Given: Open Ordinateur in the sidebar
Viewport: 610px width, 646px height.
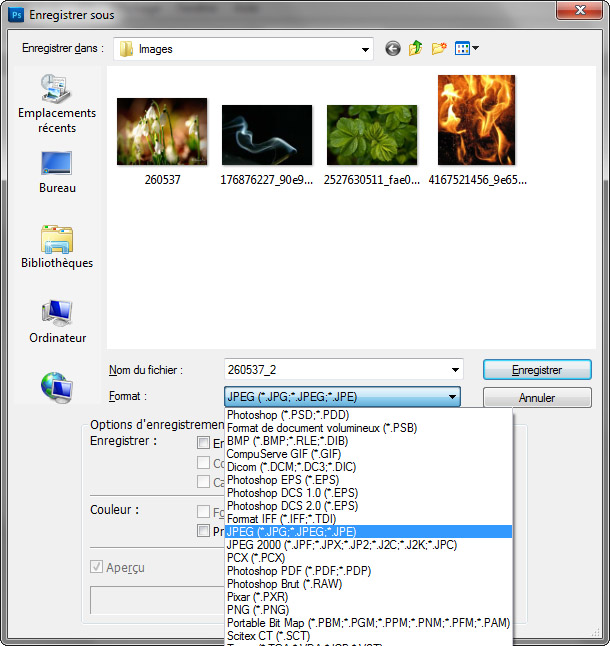Looking at the screenshot, I should click(57, 321).
